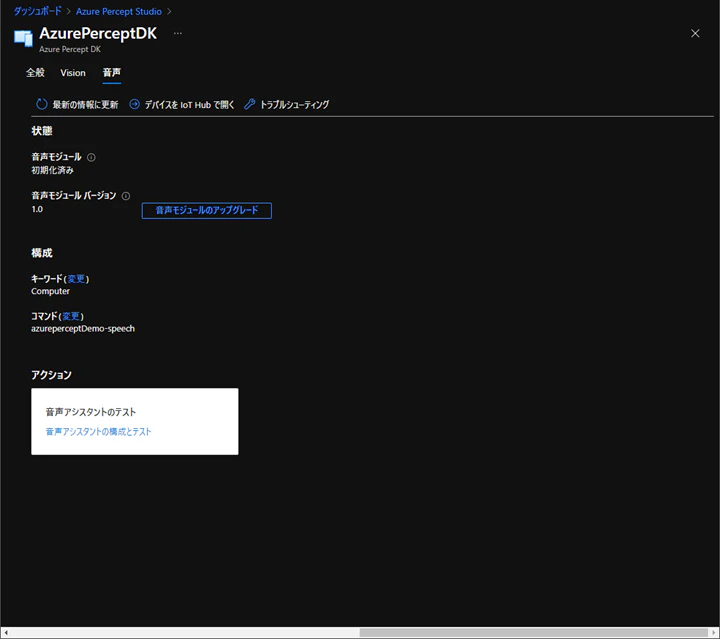Switch to the Vision tab
The image size is (720, 639).
[x=73, y=73]
